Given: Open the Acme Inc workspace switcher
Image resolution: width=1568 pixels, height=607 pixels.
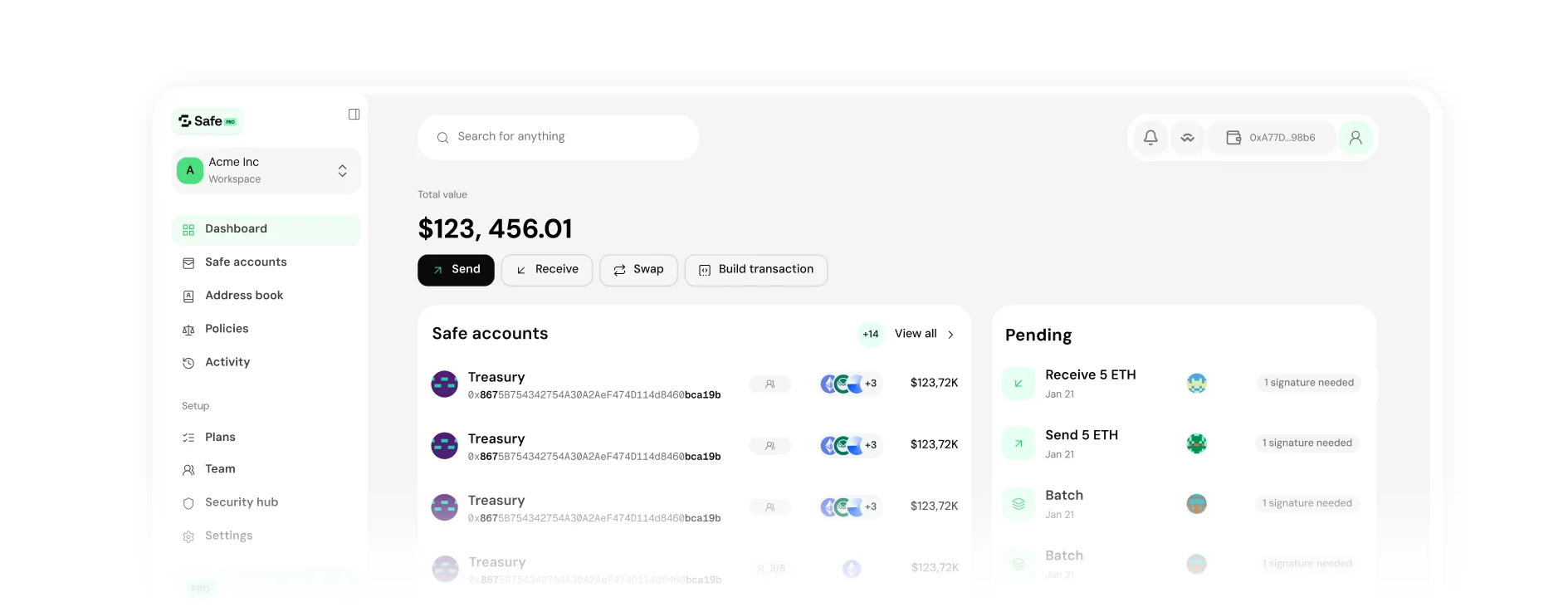Looking at the screenshot, I should [266, 170].
